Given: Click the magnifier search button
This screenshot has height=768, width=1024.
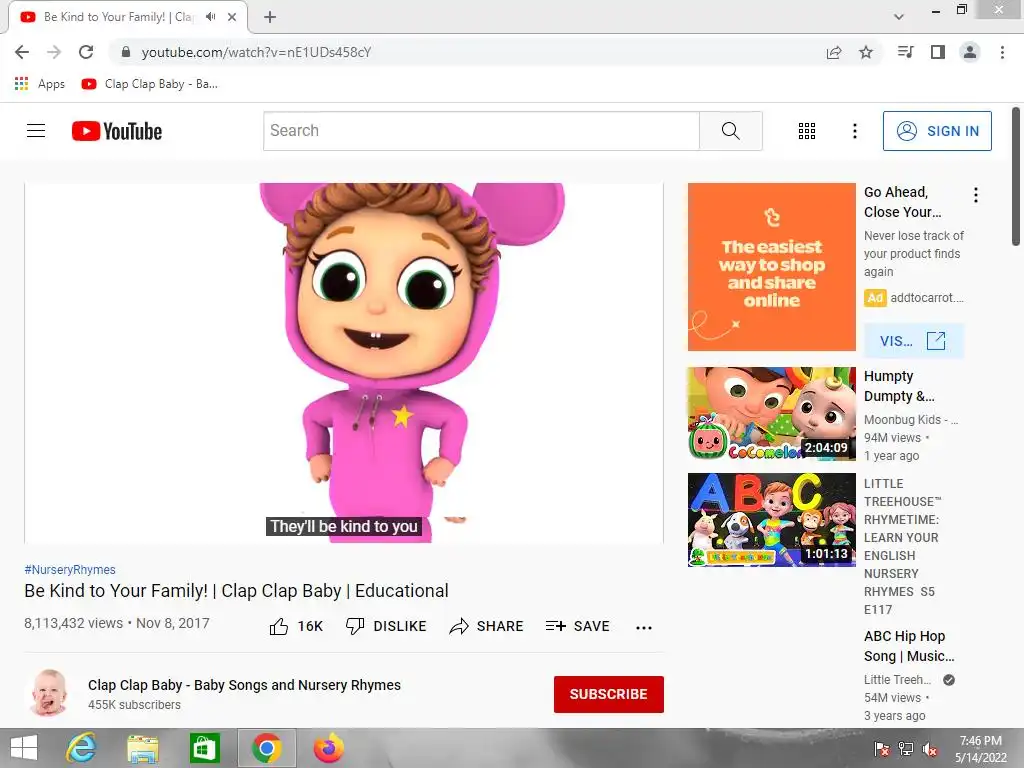Looking at the screenshot, I should [x=731, y=131].
